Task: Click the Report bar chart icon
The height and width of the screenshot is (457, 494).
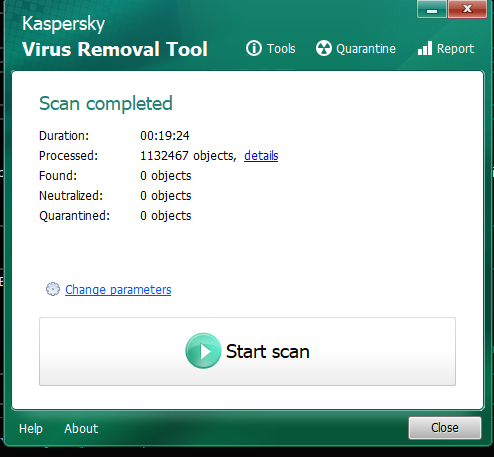Action: point(425,48)
